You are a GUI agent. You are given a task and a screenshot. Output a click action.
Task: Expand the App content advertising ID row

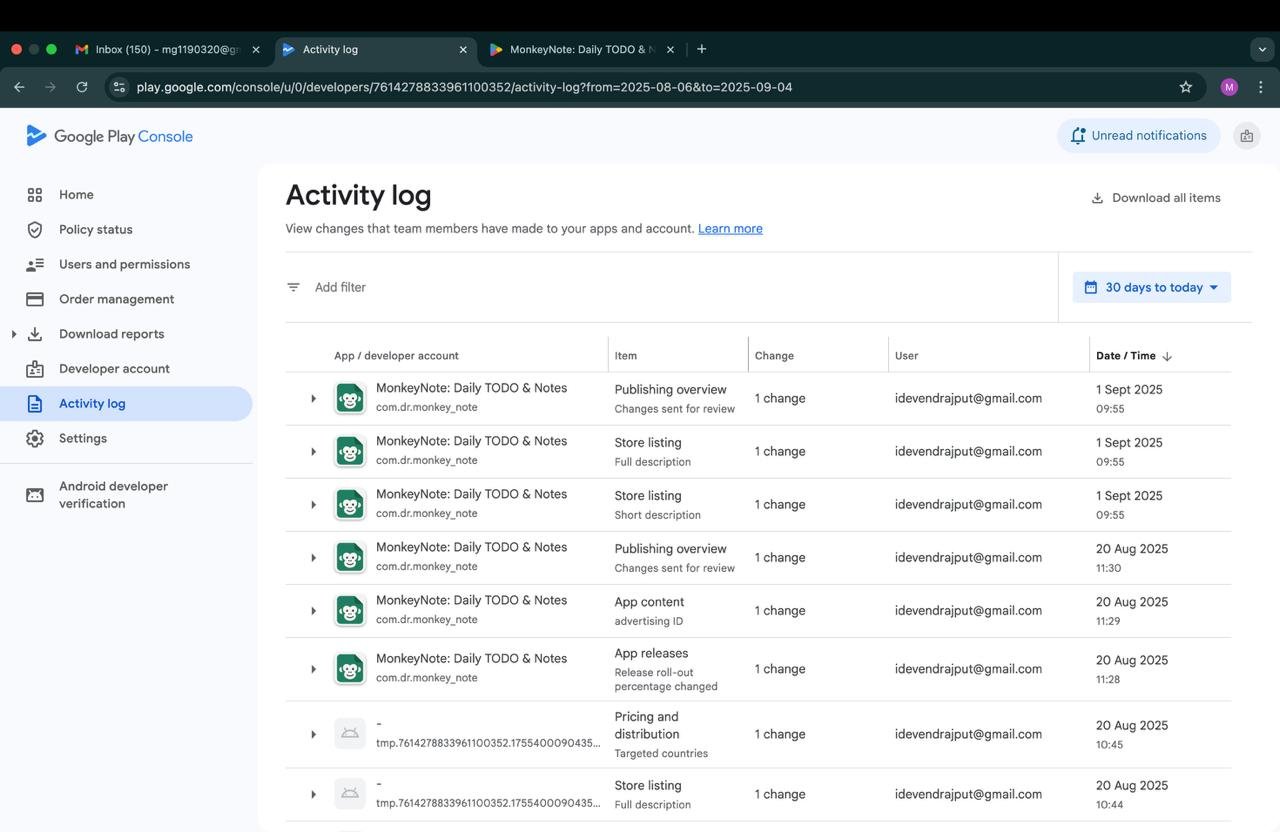313,611
